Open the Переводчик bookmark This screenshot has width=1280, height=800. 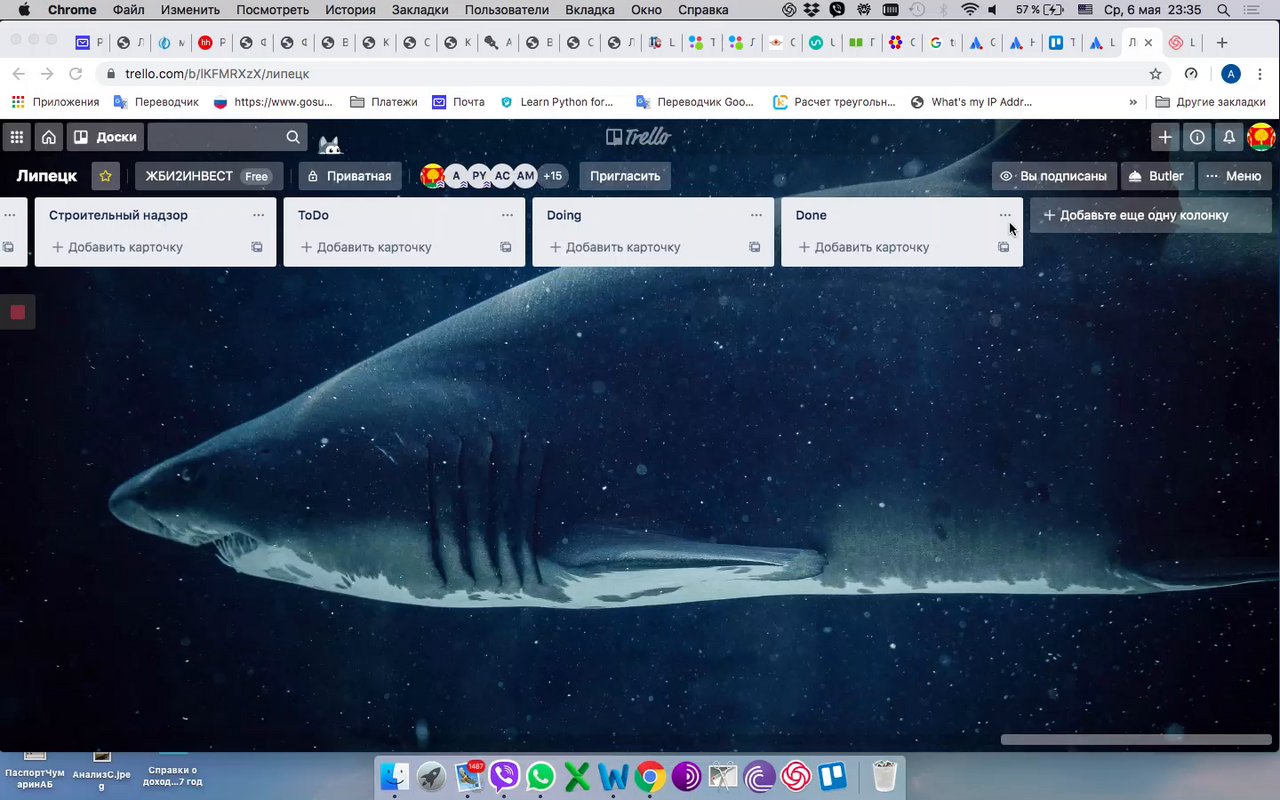(x=157, y=102)
